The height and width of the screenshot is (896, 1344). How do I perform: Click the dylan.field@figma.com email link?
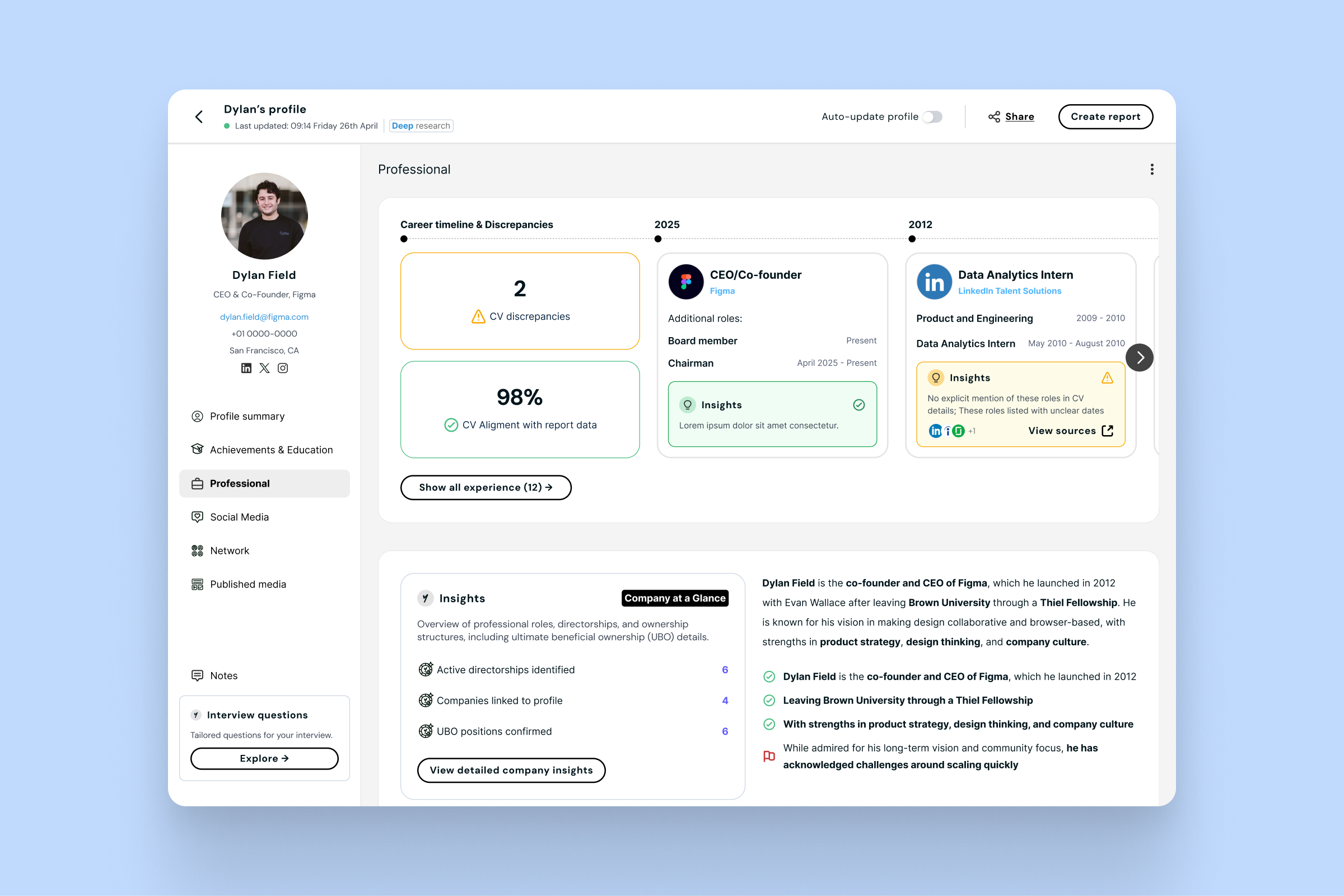pyautogui.click(x=264, y=316)
